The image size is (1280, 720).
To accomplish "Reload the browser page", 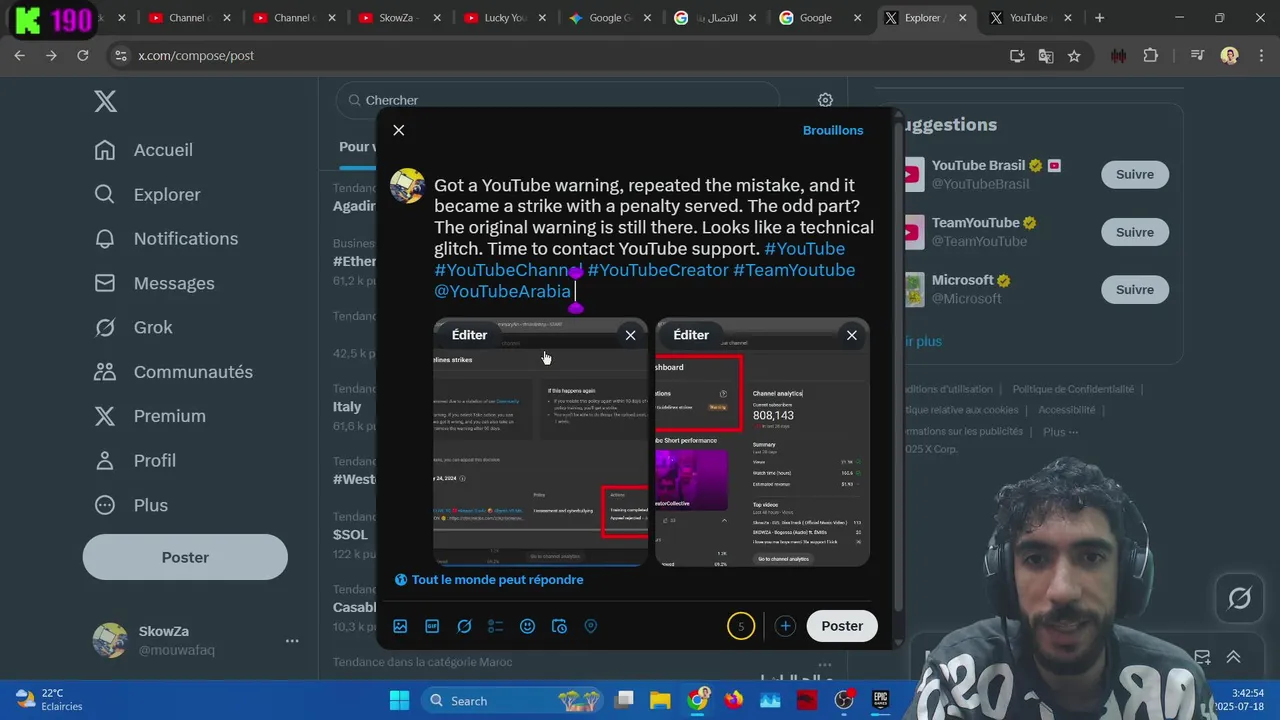I will tap(83, 56).
